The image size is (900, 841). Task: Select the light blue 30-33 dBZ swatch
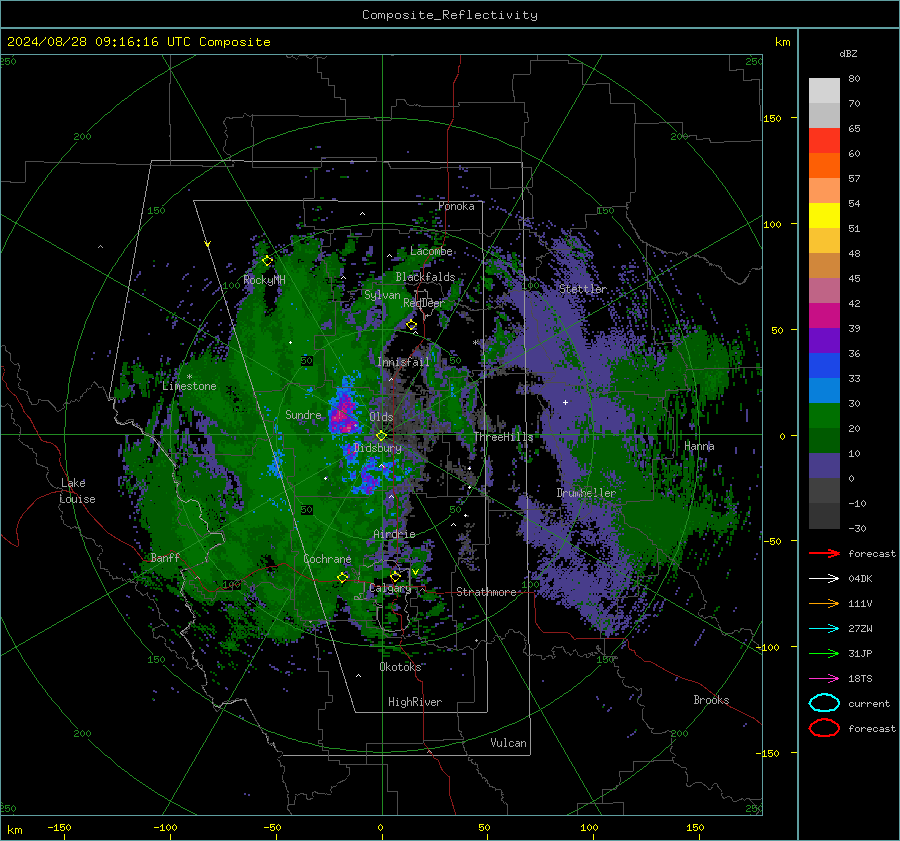(824, 391)
